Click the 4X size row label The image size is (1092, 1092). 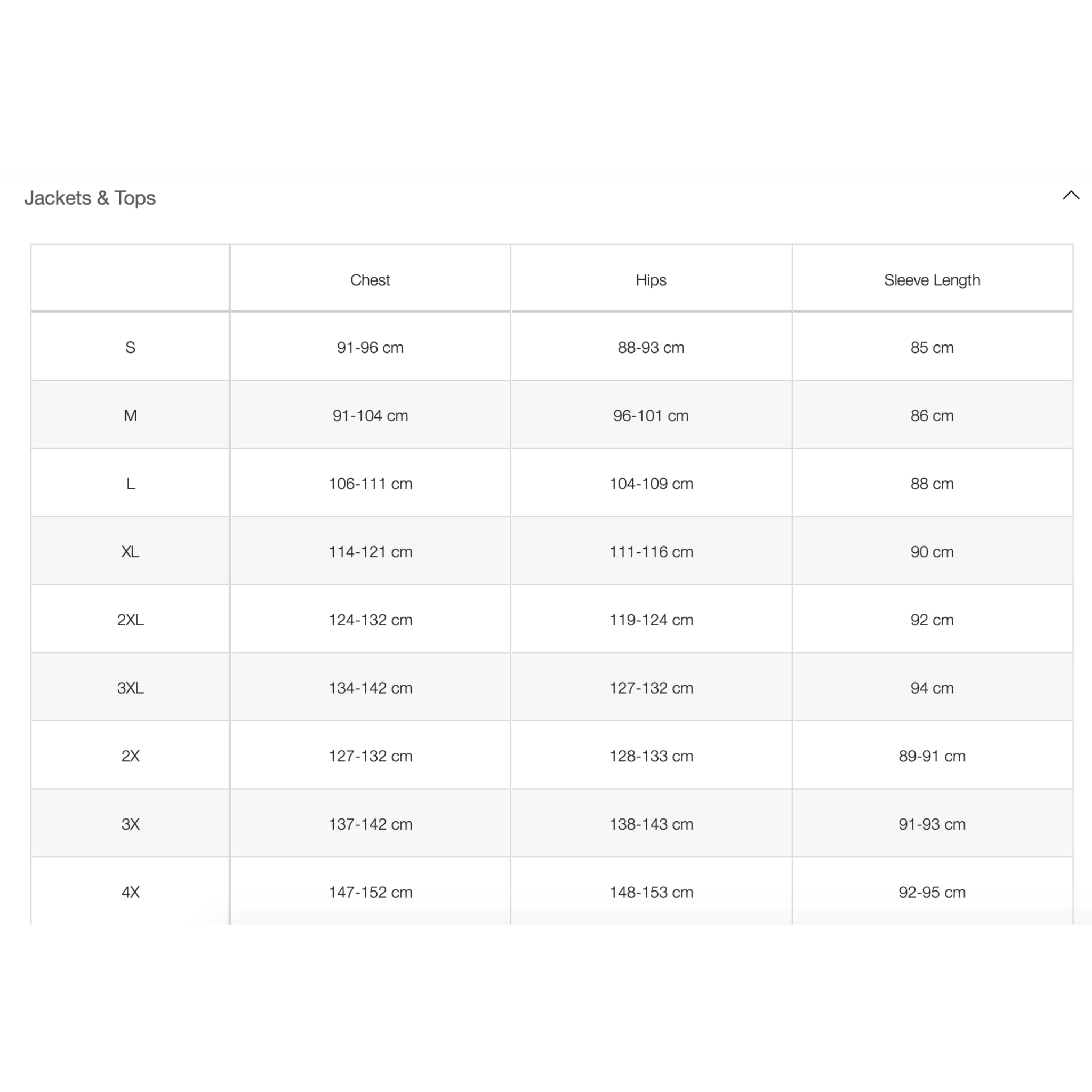[131, 893]
